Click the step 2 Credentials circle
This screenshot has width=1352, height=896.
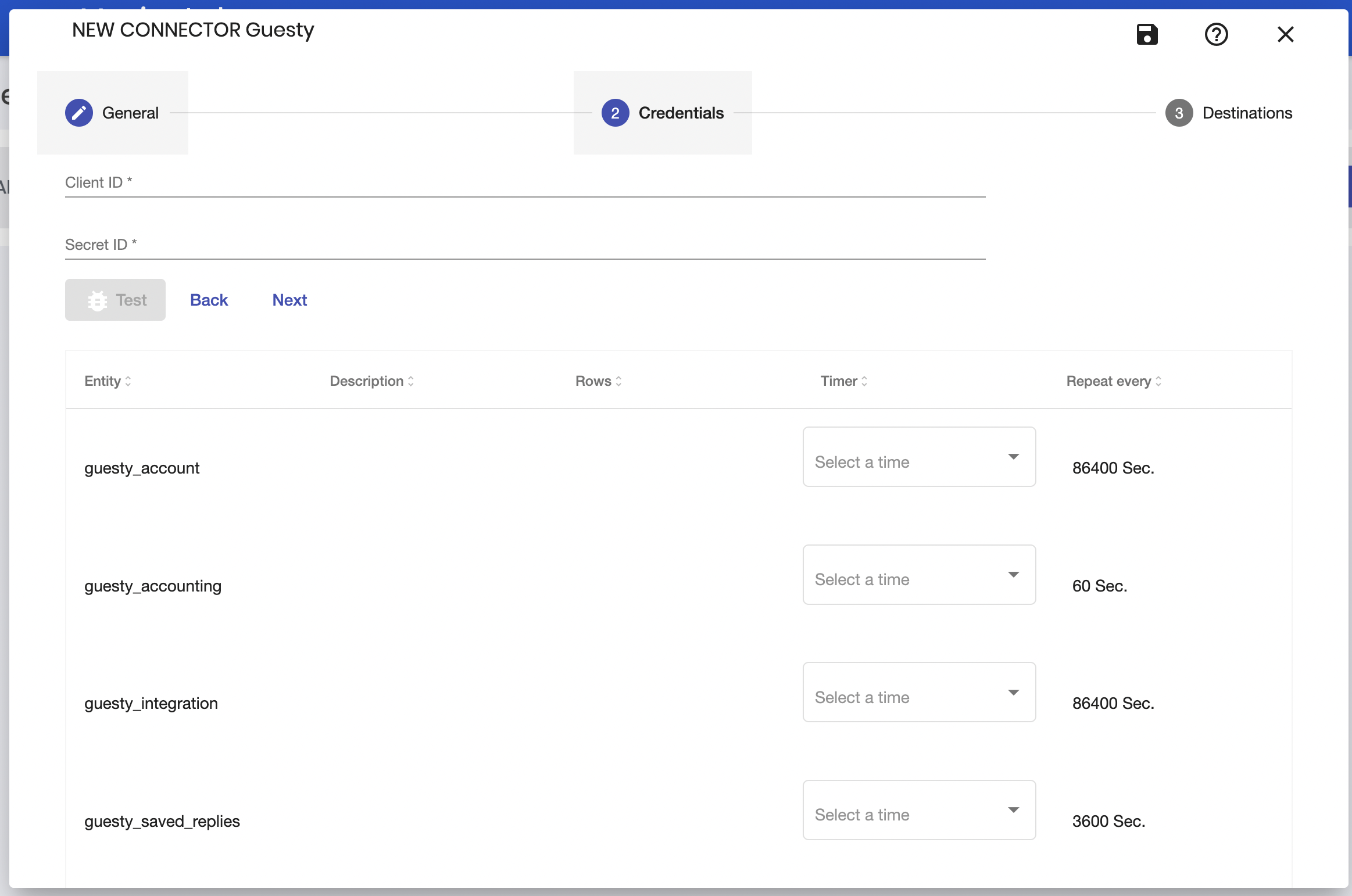[615, 113]
